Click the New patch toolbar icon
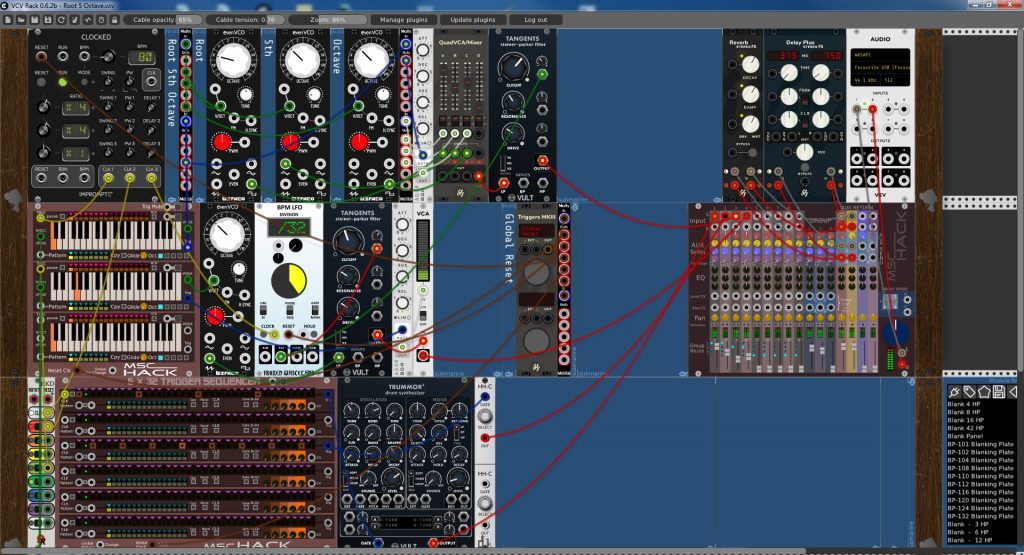The height and width of the screenshot is (555, 1024). (x=8, y=20)
